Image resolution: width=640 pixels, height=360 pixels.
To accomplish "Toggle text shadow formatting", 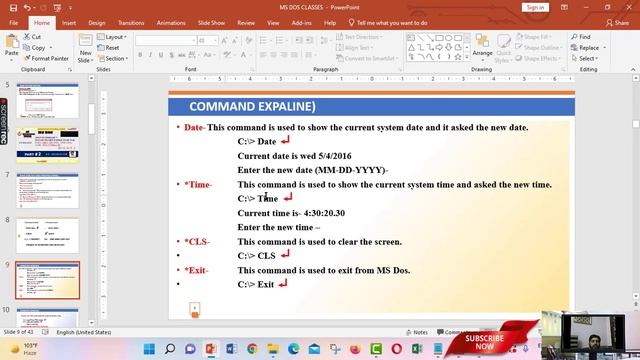I will click(x=171, y=55).
